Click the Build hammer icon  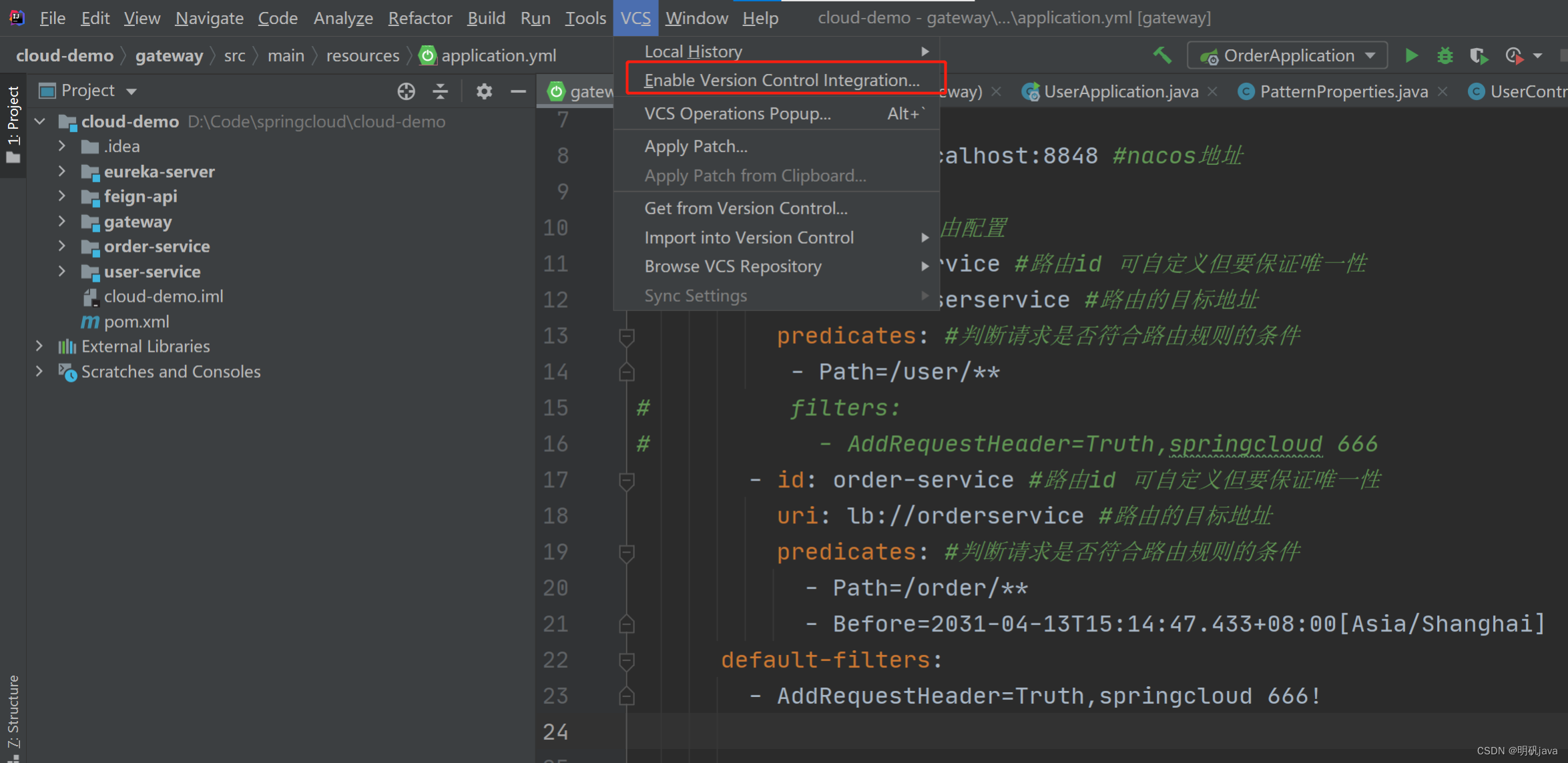(x=1162, y=55)
